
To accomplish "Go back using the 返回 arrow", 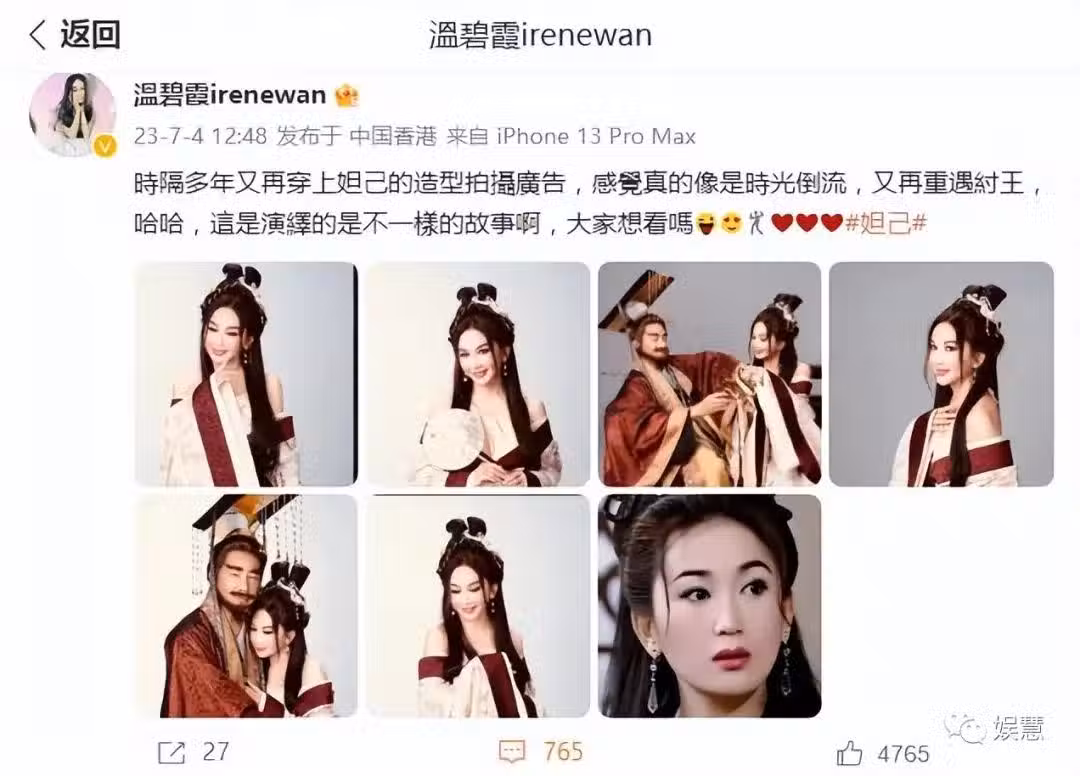I will coord(38,34).
